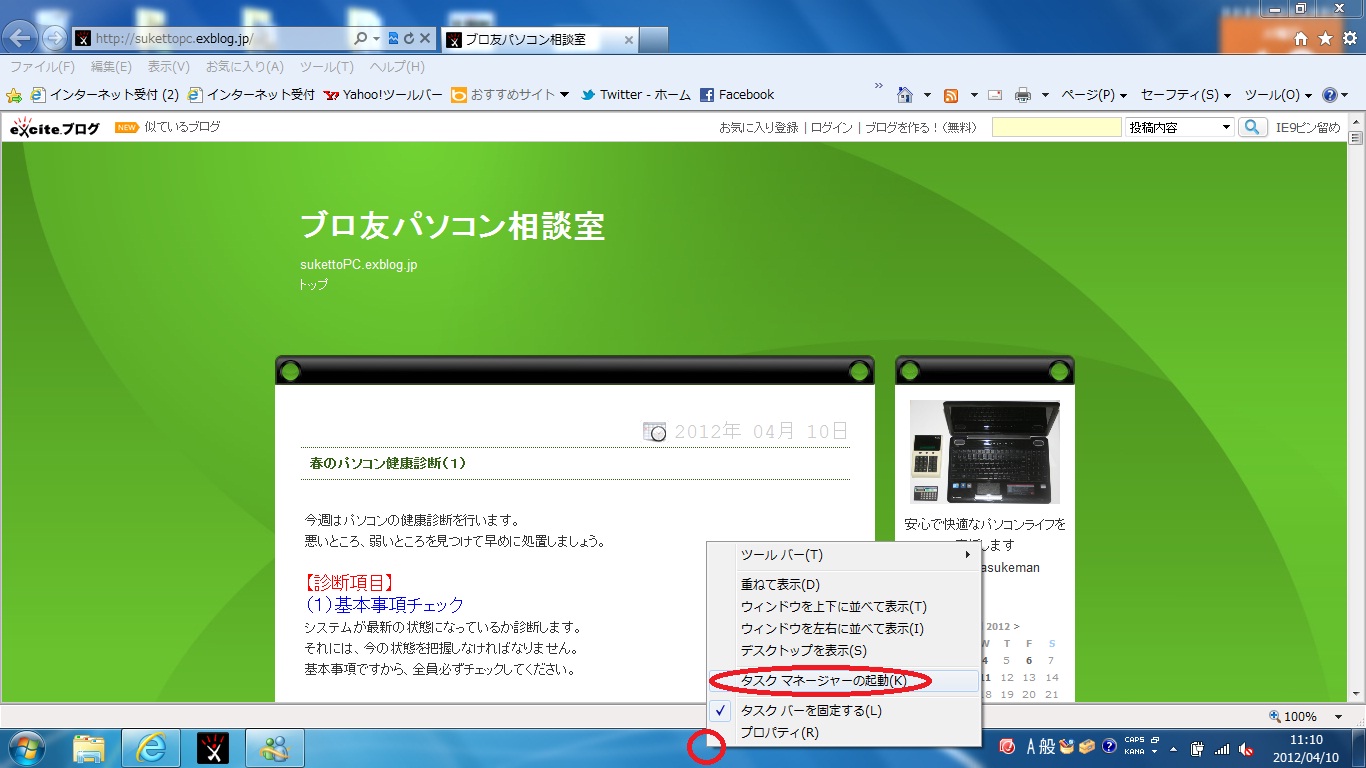This screenshot has width=1366, height=768.
Task: Click the blog search magnifier button
Action: (1252, 127)
